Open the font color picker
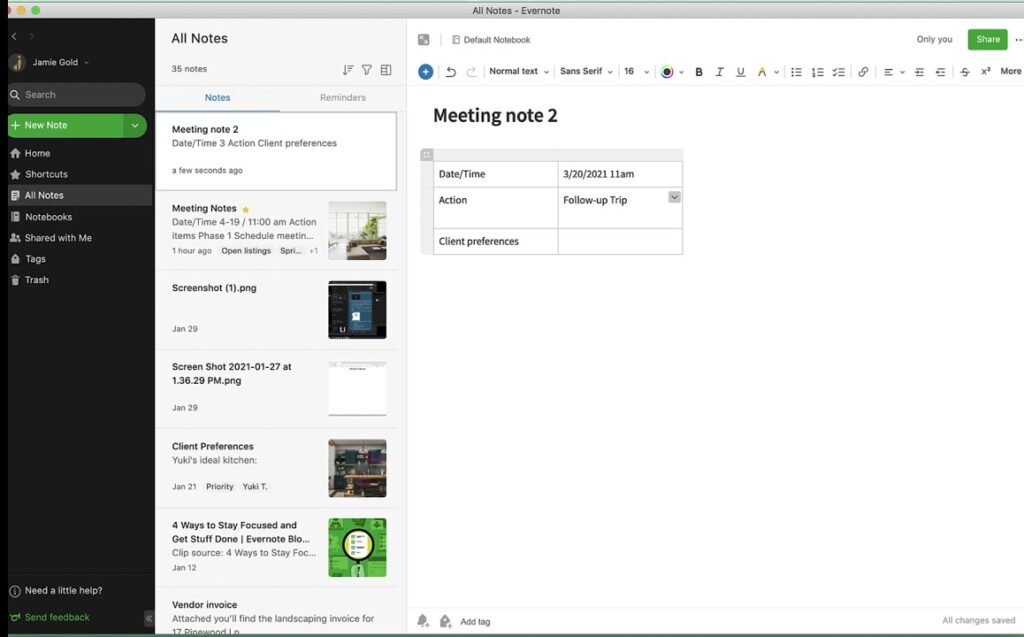This screenshot has width=1024, height=637. coord(668,72)
